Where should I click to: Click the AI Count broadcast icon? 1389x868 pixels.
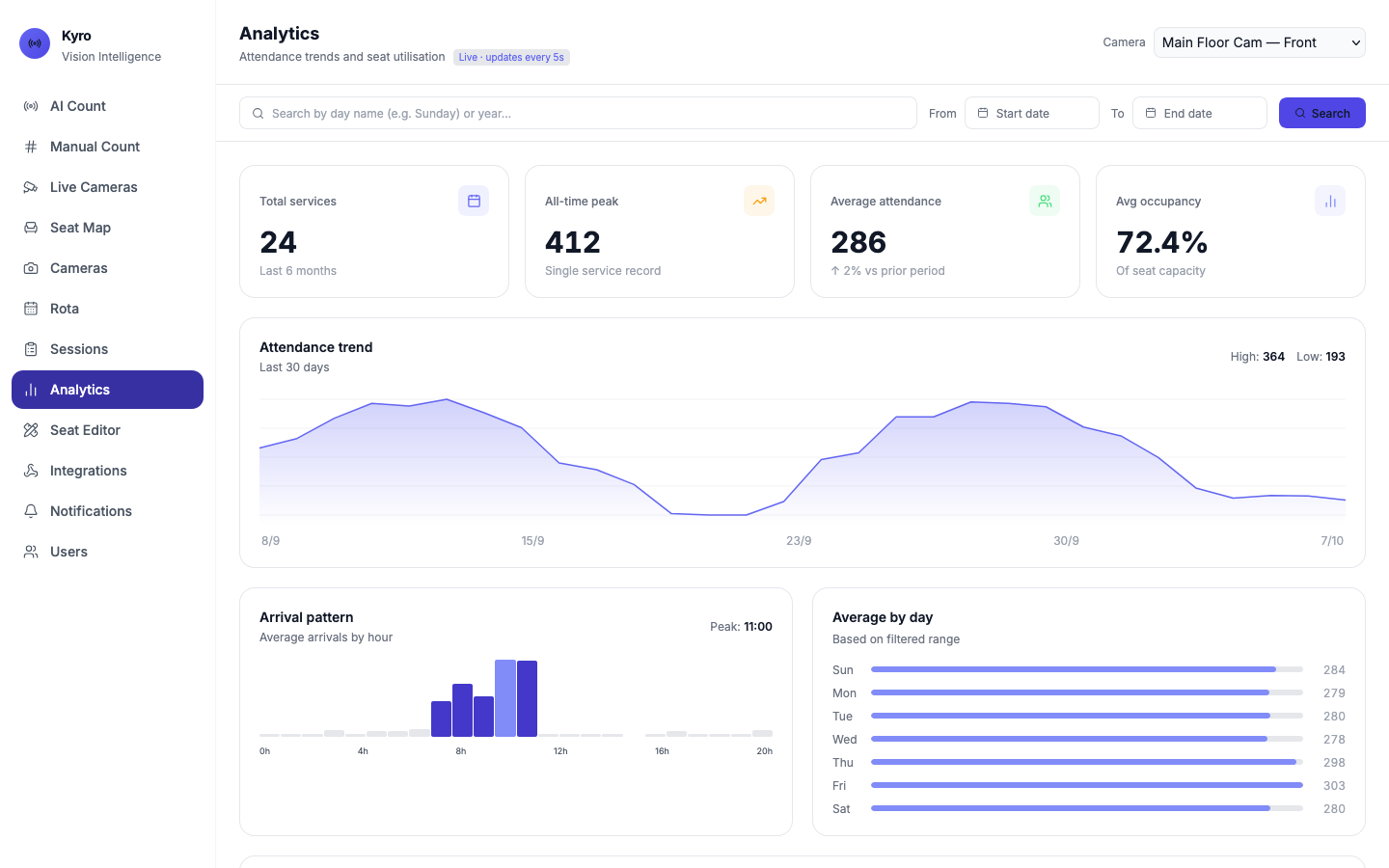tap(31, 106)
